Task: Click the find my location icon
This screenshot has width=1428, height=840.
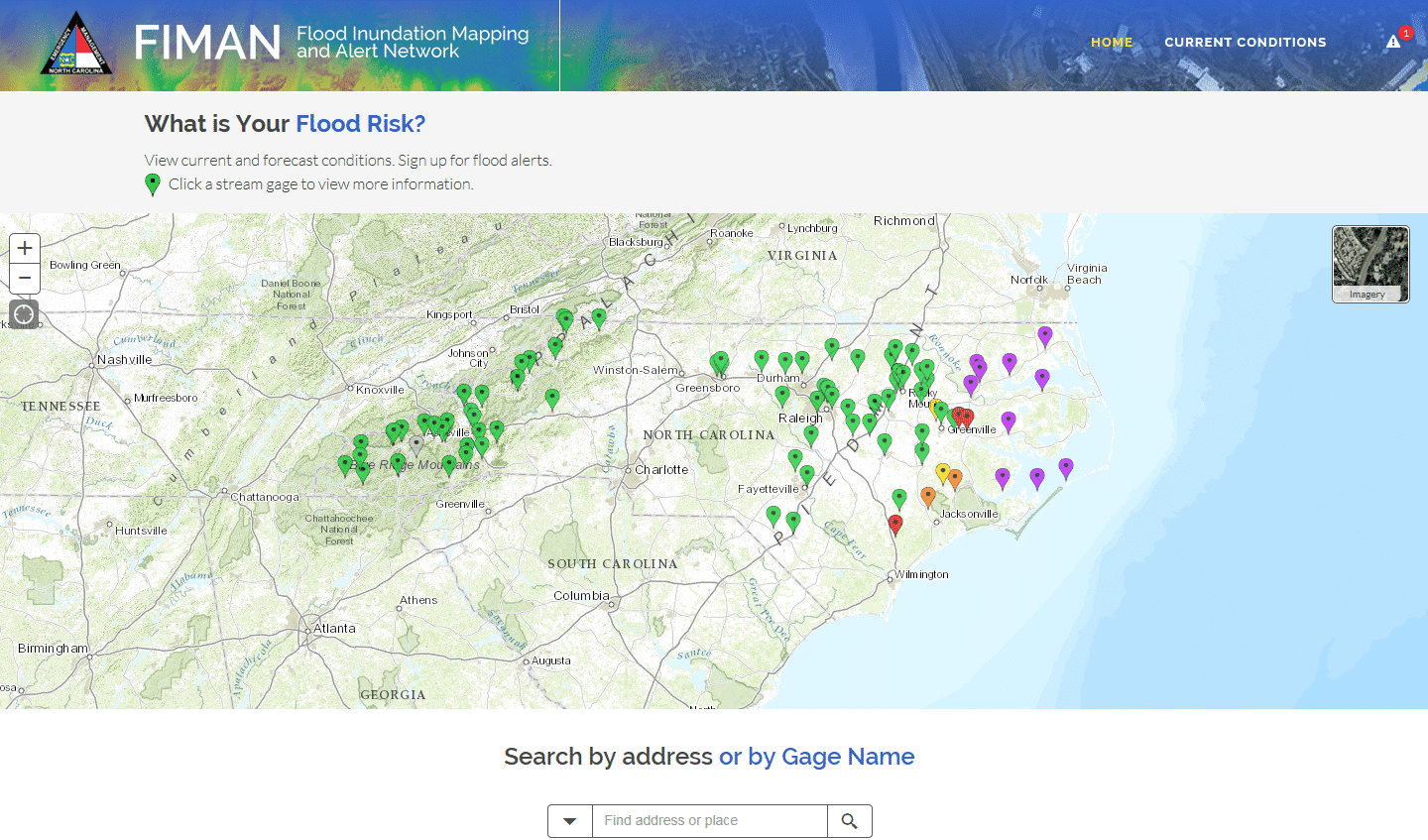Action: [23, 314]
